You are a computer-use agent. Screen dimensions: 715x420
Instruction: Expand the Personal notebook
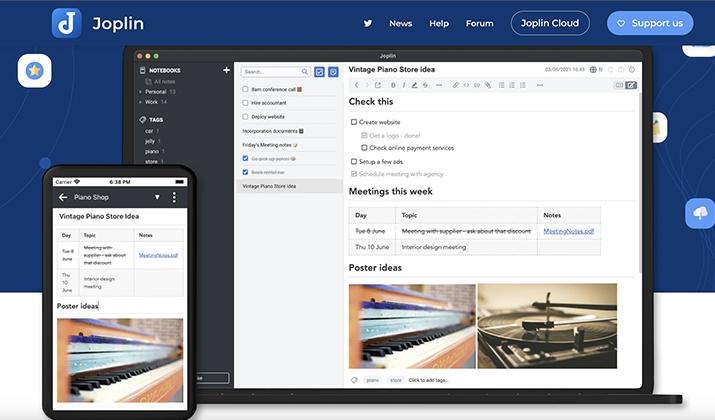140,92
